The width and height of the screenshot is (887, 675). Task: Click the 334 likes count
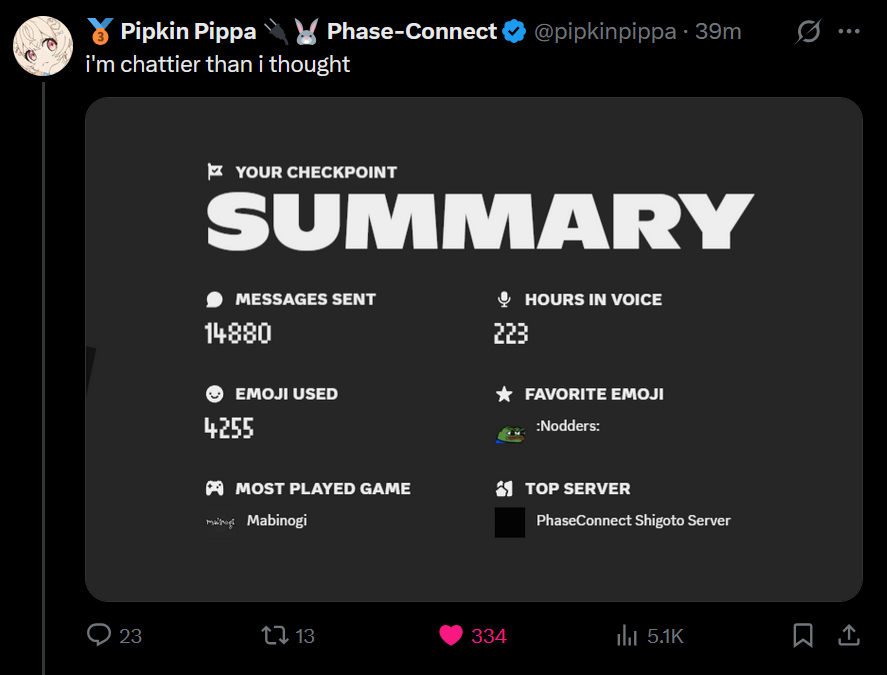488,636
